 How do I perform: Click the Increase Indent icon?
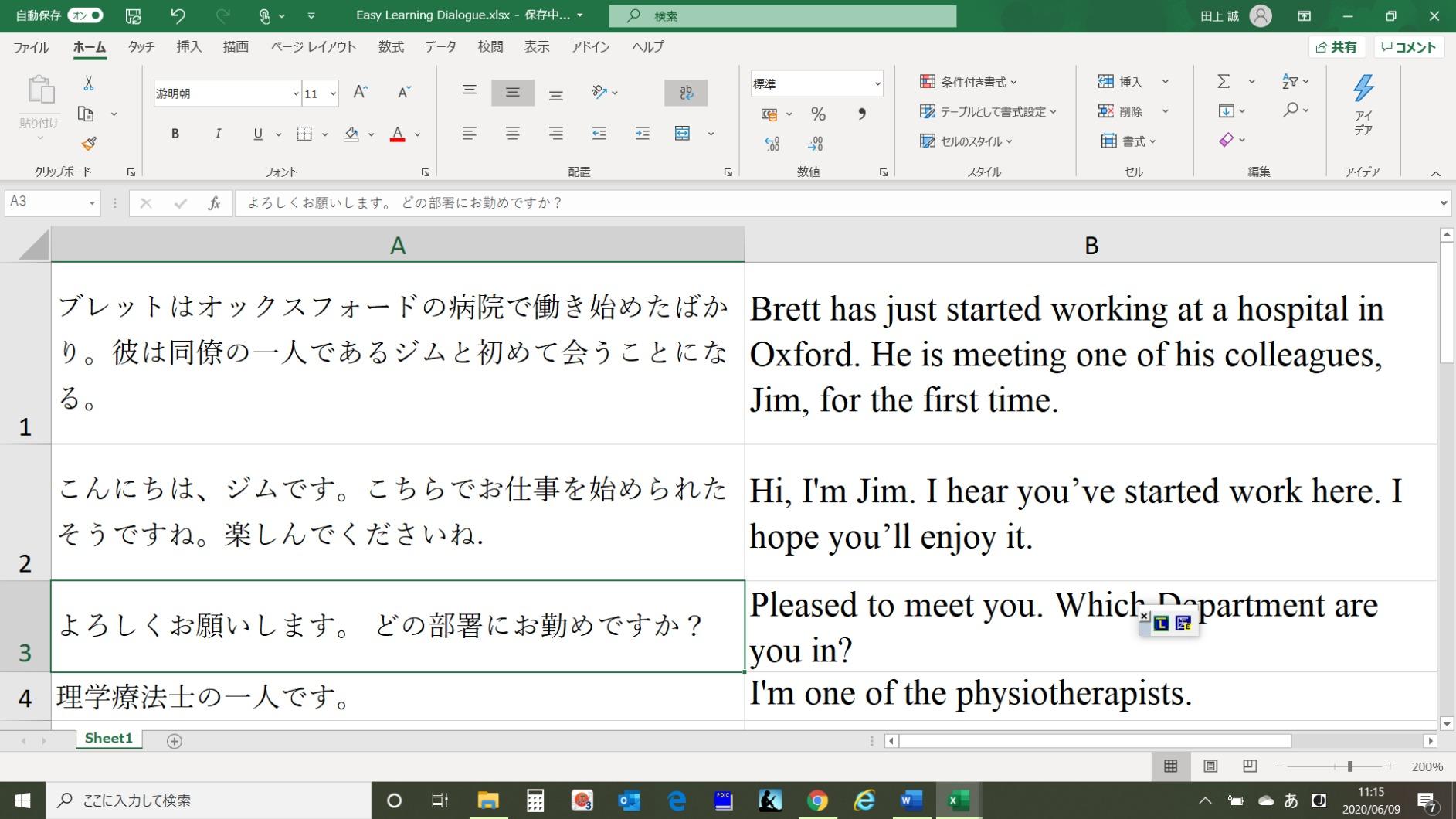coord(642,134)
